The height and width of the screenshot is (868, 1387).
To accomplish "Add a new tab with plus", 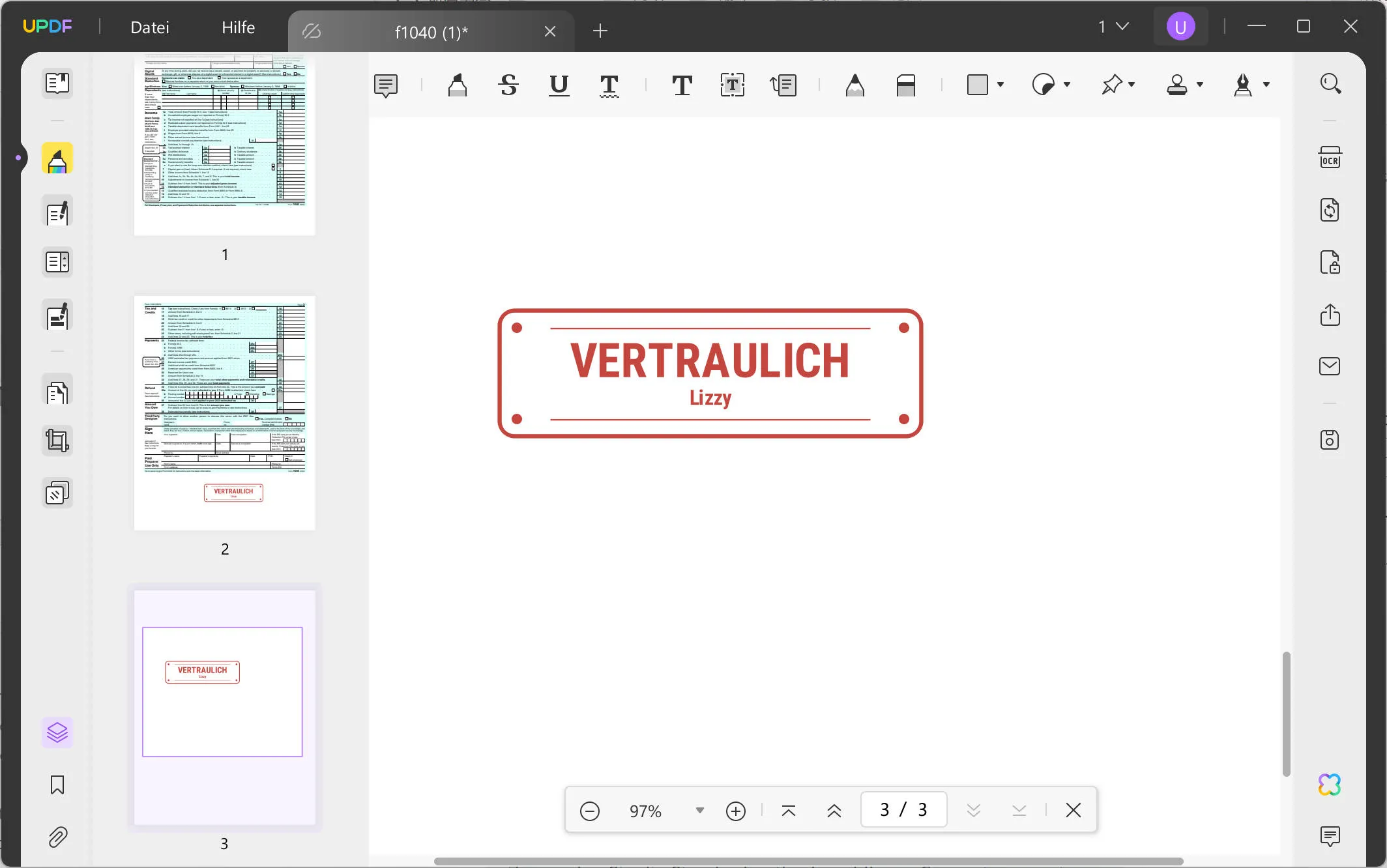I will pyautogui.click(x=600, y=31).
